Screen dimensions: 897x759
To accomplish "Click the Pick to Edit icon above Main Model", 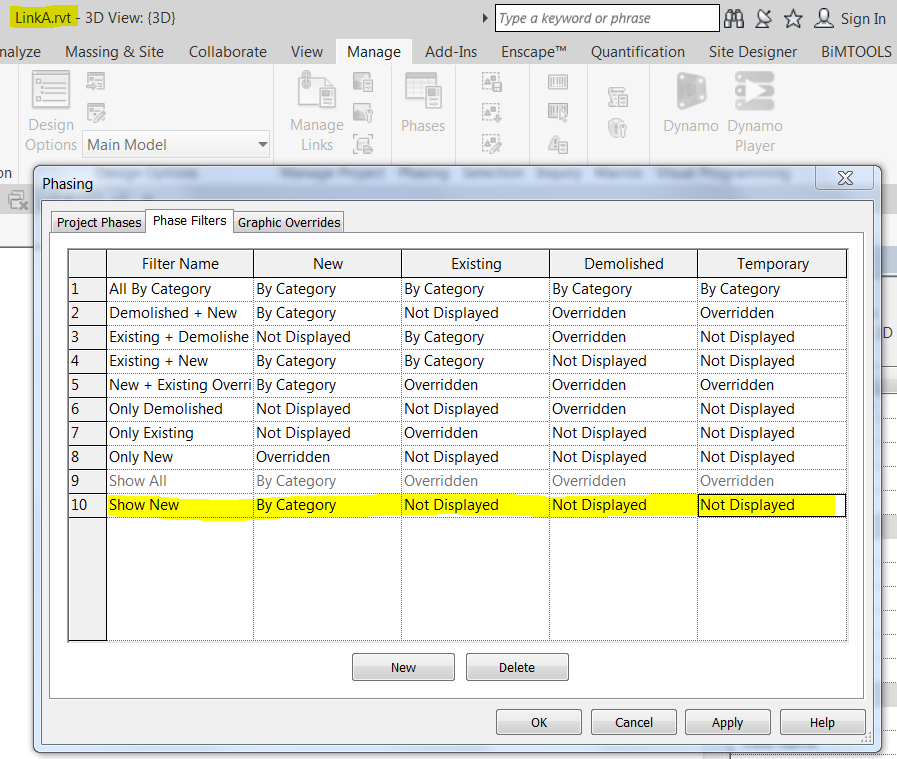I will 96,113.
